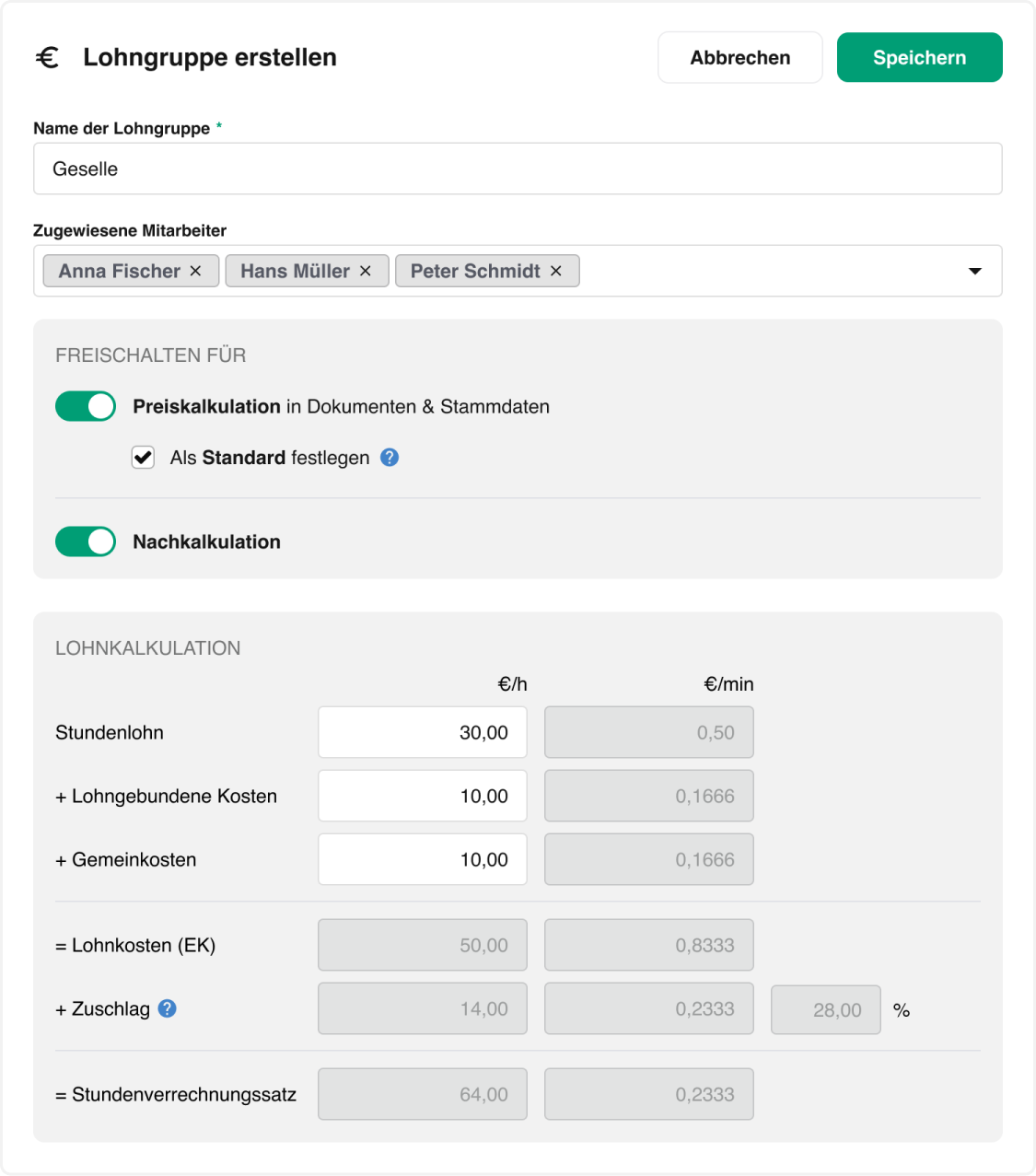Select the Lohngebundene Kosten €/h field
Viewport: 1036px width, 1176px height.
click(x=423, y=796)
